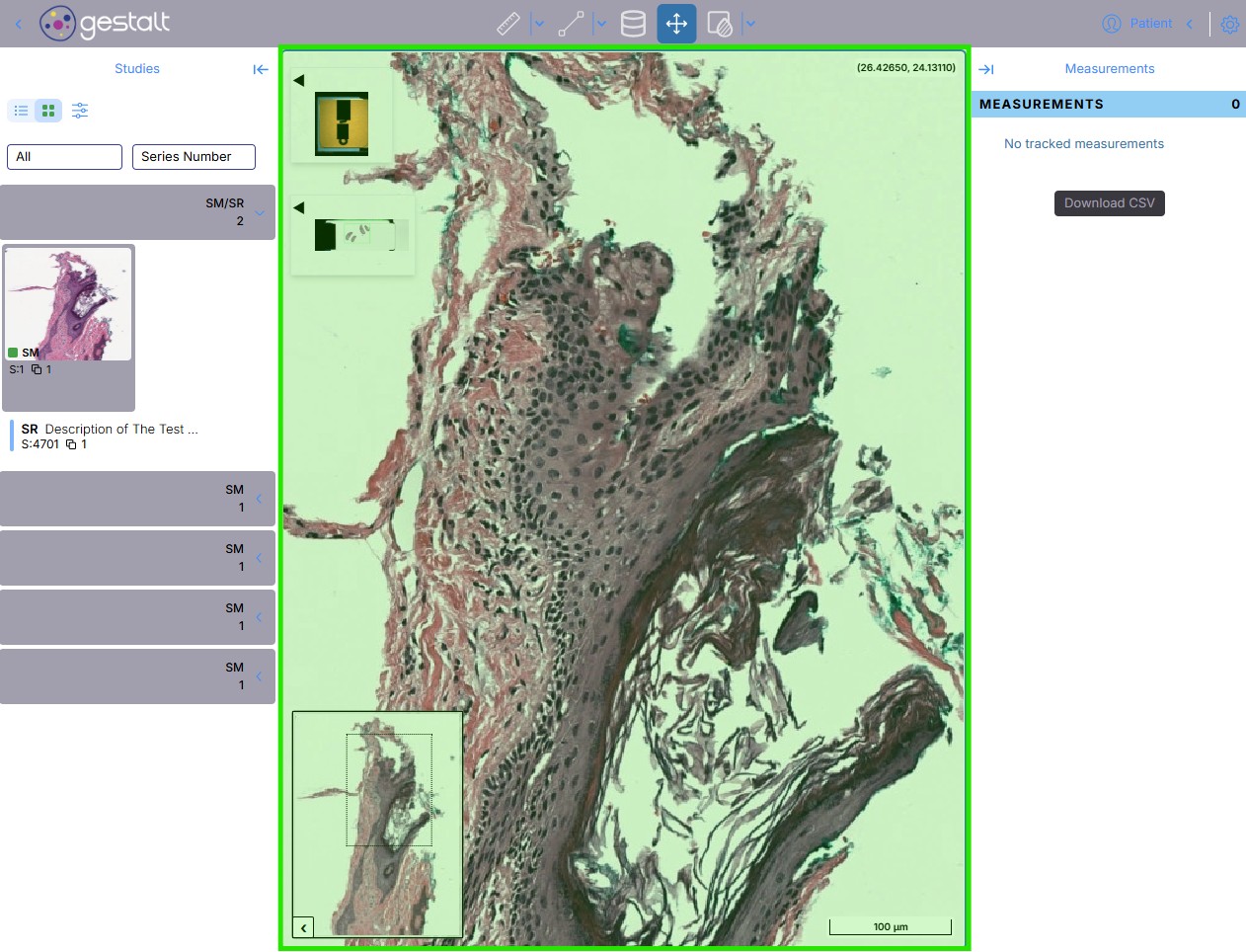
Task: Open settings gear in top right
Action: coord(1229,25)
